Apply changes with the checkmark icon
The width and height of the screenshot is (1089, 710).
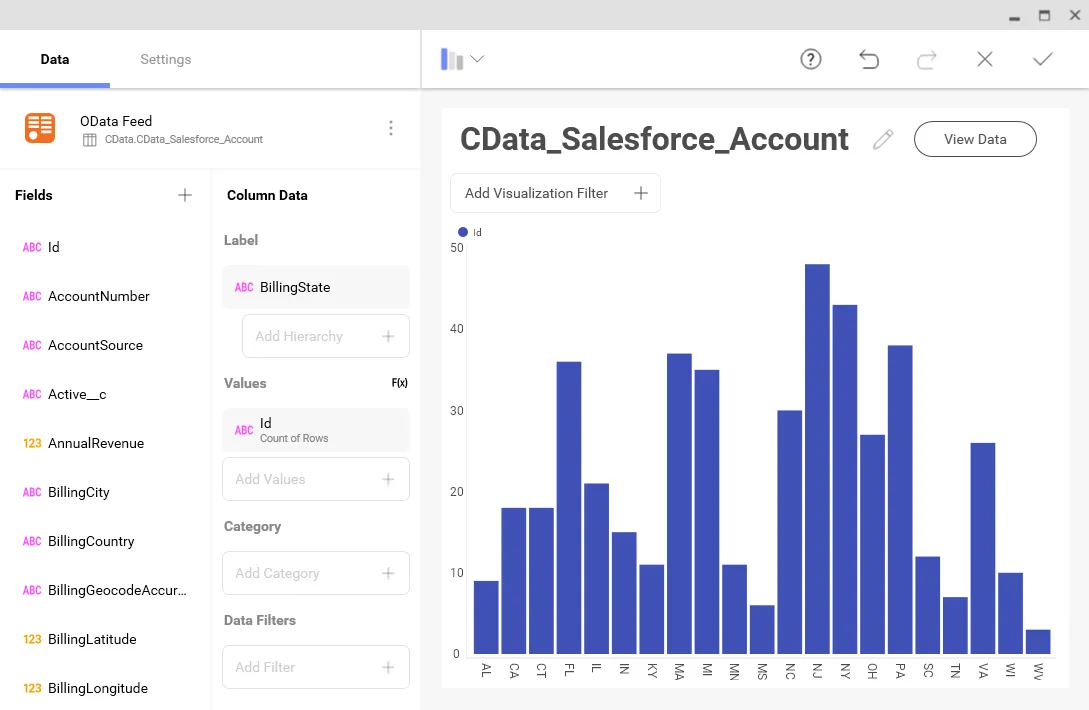[1042, 59]
